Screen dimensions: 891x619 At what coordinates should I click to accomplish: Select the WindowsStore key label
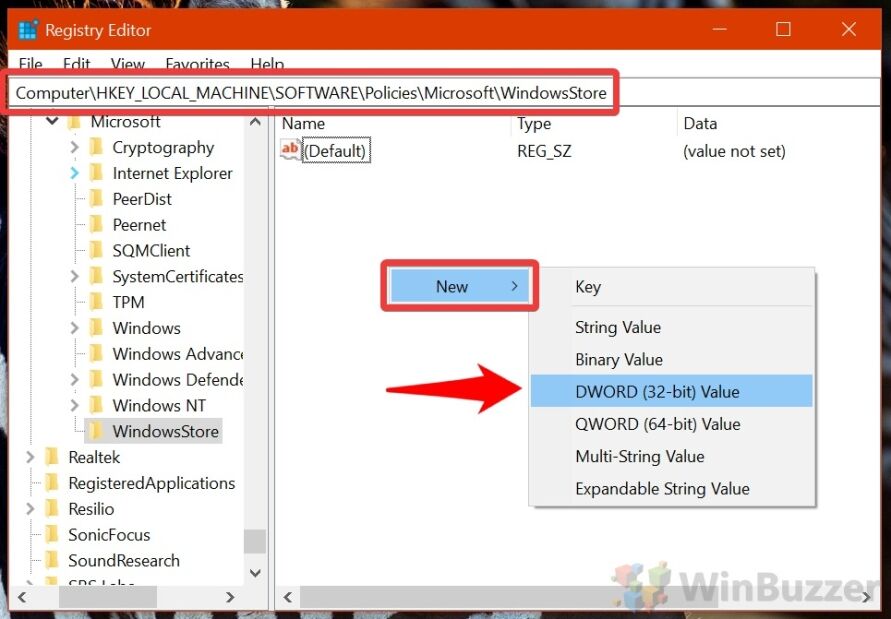click(165, 431)
